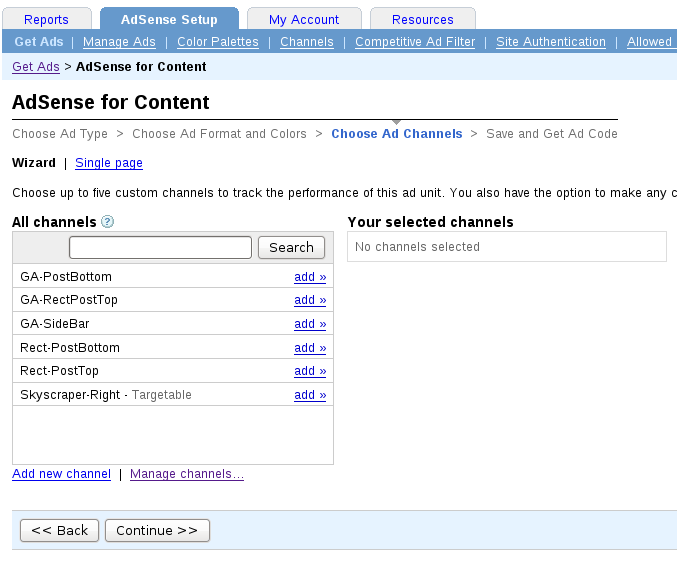Open Competitive Ad Filter link
Image resolution: width=677 pixels, height=561 pixels.
(415, 42)
